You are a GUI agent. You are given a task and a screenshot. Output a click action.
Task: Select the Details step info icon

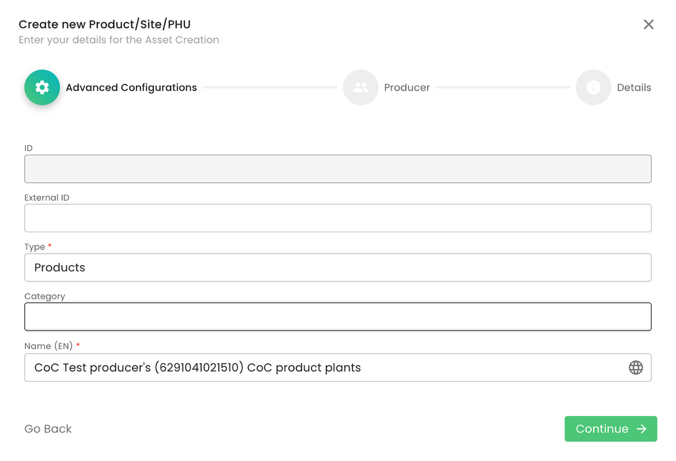[x=593, y=88]
